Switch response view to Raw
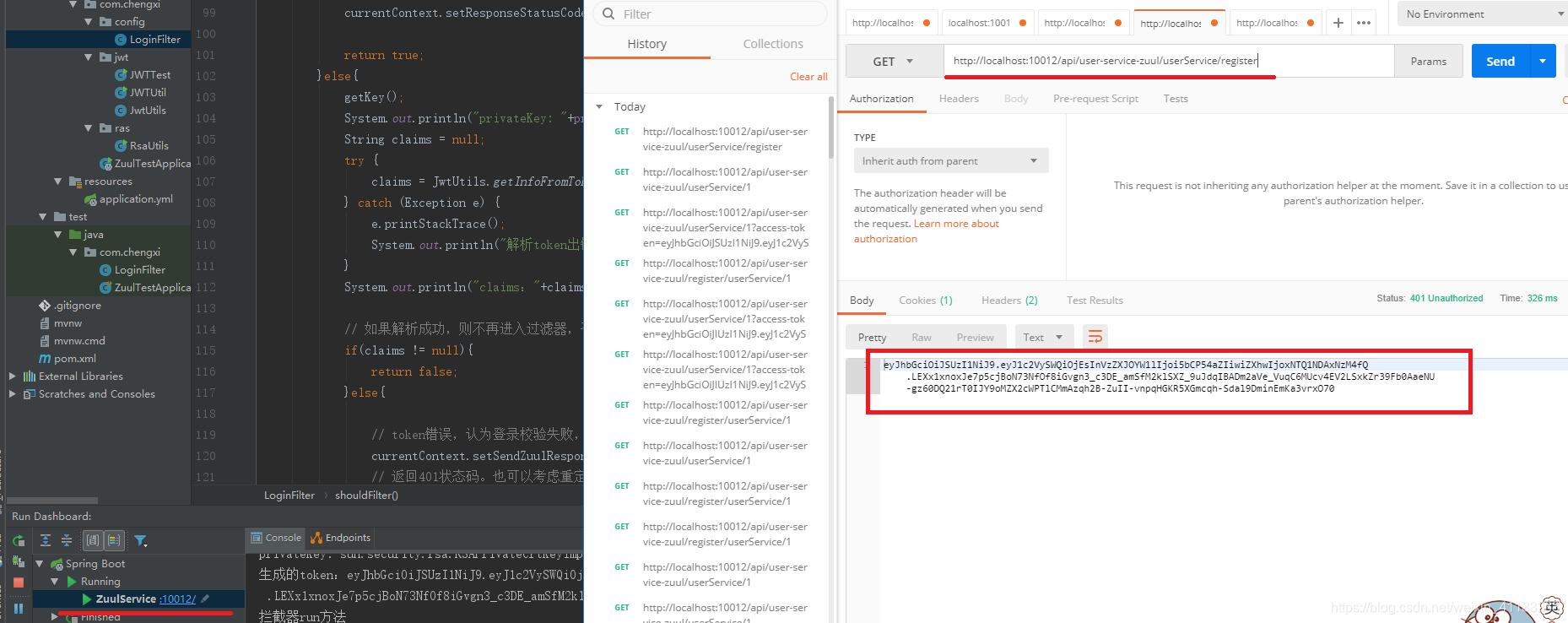 pos(922,338)
